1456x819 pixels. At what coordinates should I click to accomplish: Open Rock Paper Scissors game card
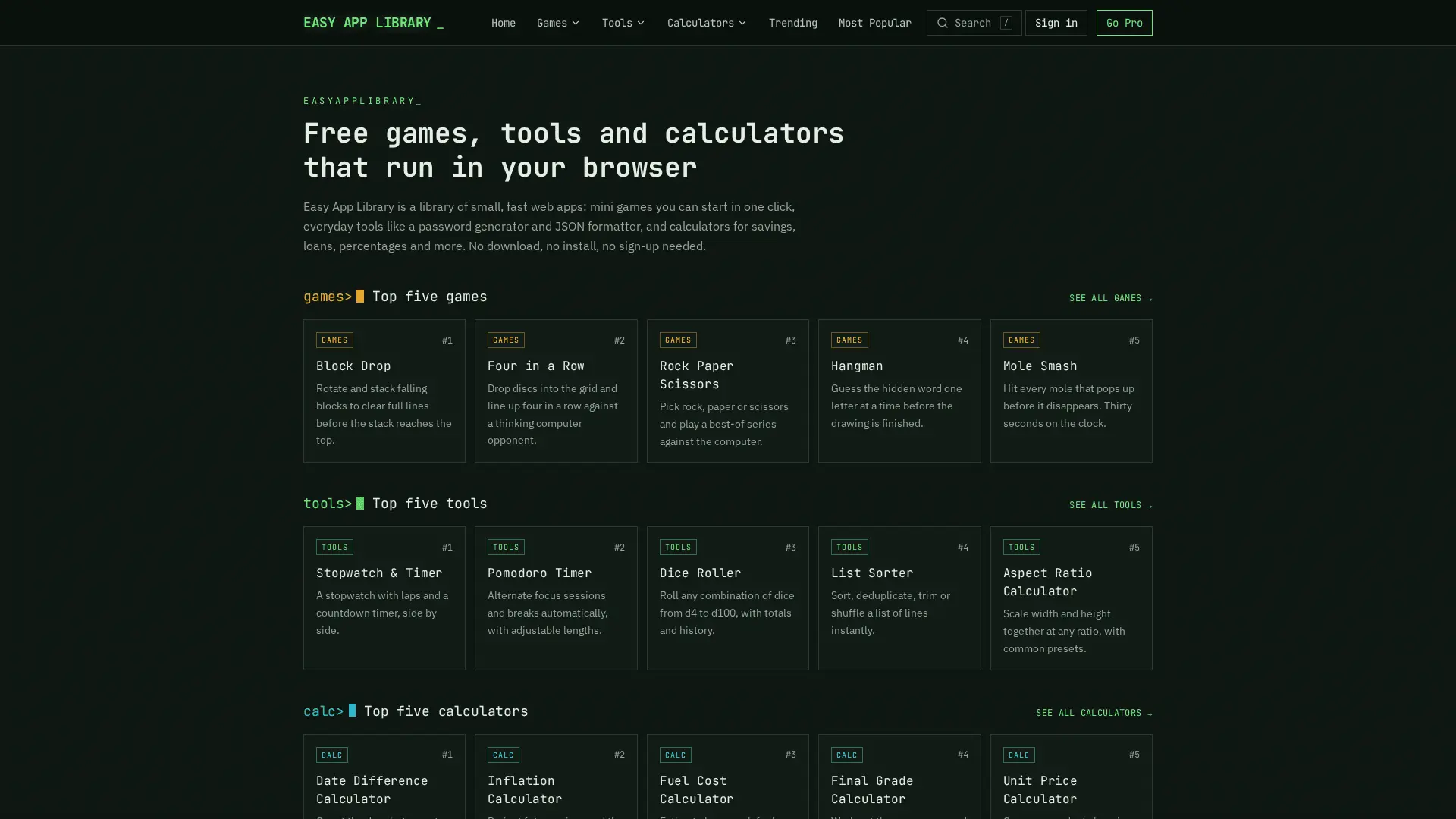pyautogui.click(x=727, y=391)
